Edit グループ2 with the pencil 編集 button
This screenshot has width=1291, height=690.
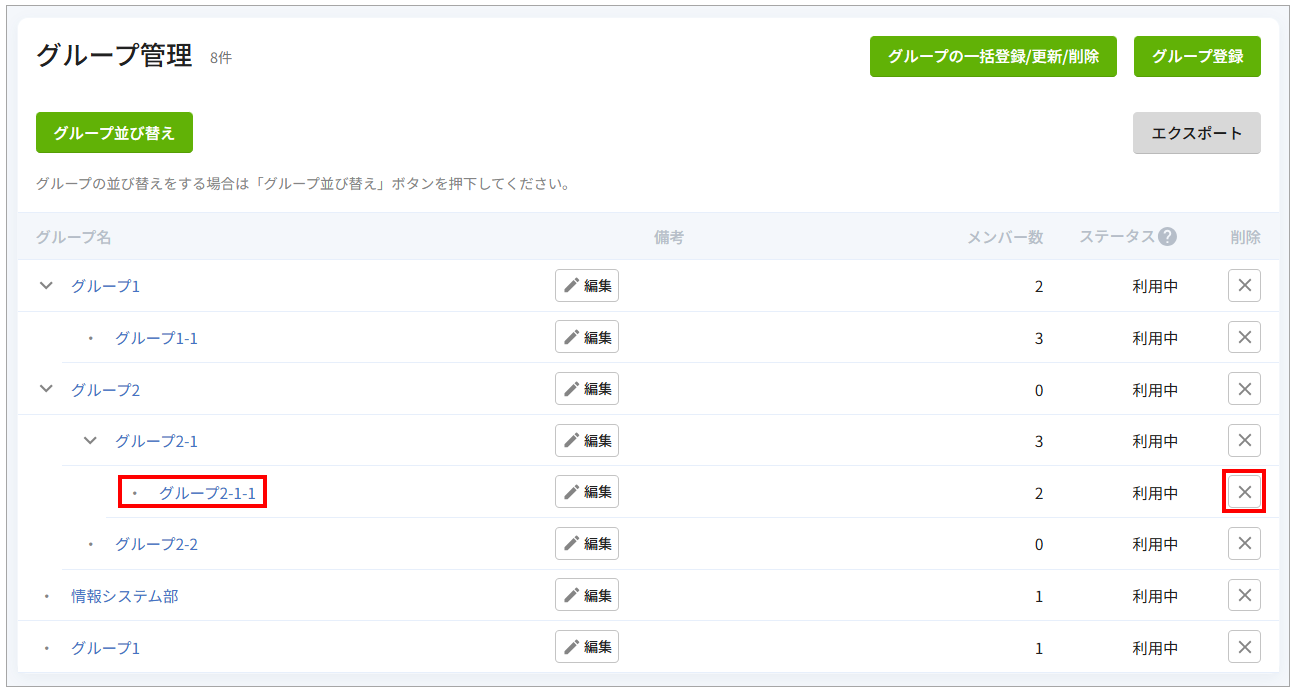point(587,389)
